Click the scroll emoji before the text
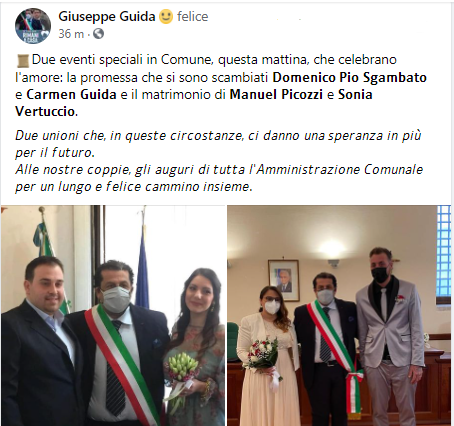This screenshot has height=426, width=454. coord(23,61)
